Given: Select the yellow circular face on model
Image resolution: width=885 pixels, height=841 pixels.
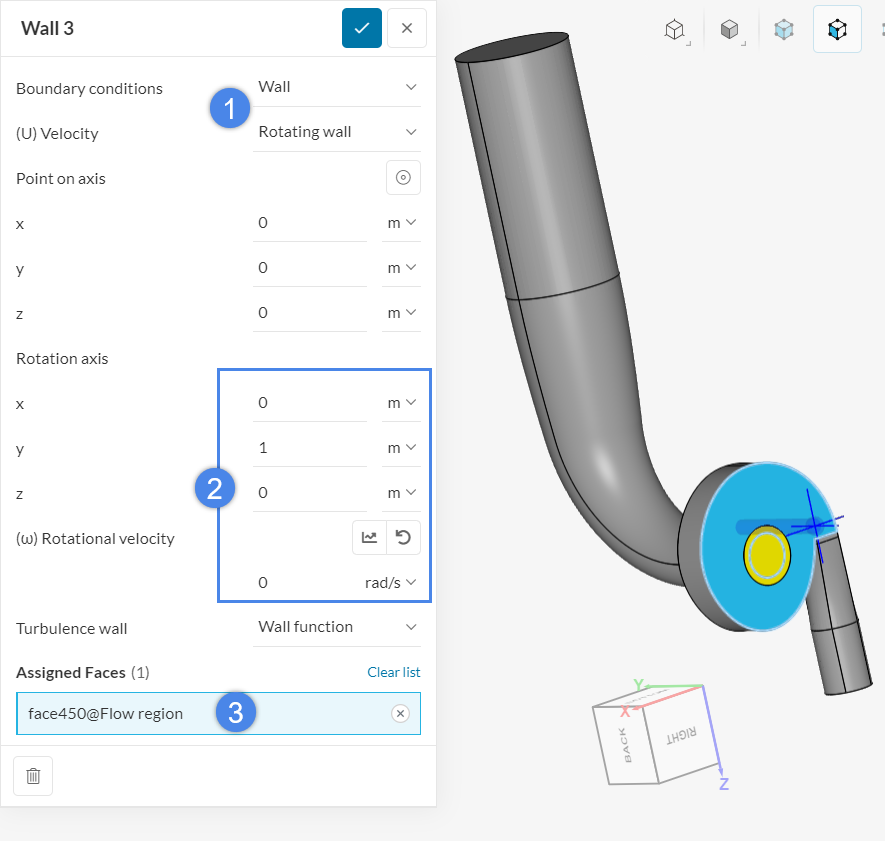Looking at the screenshot, I should pyautogui.click(x=767, y=554).
